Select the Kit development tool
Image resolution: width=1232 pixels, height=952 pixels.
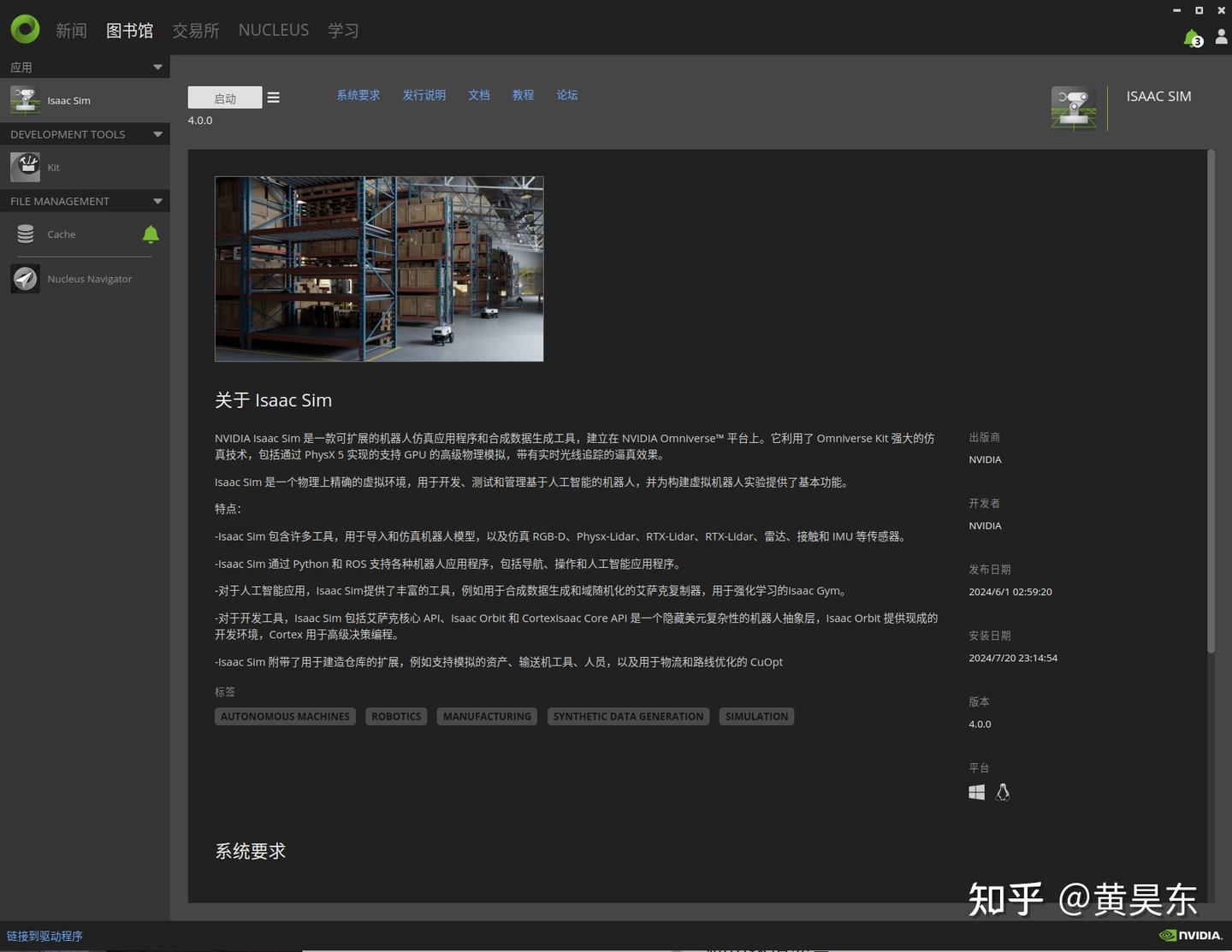point(53,167)
